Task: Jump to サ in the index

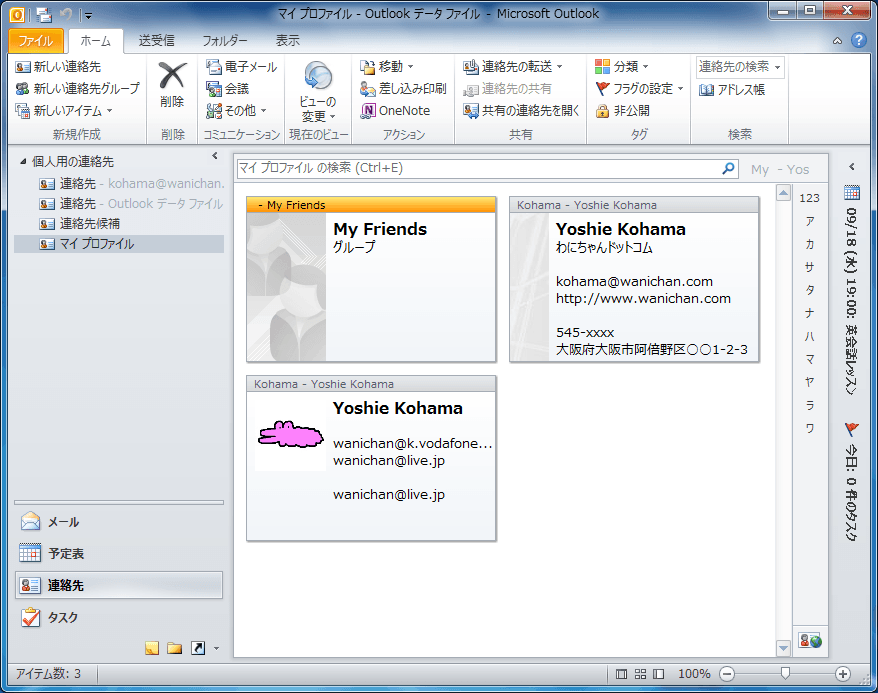Action: (810, 267)
